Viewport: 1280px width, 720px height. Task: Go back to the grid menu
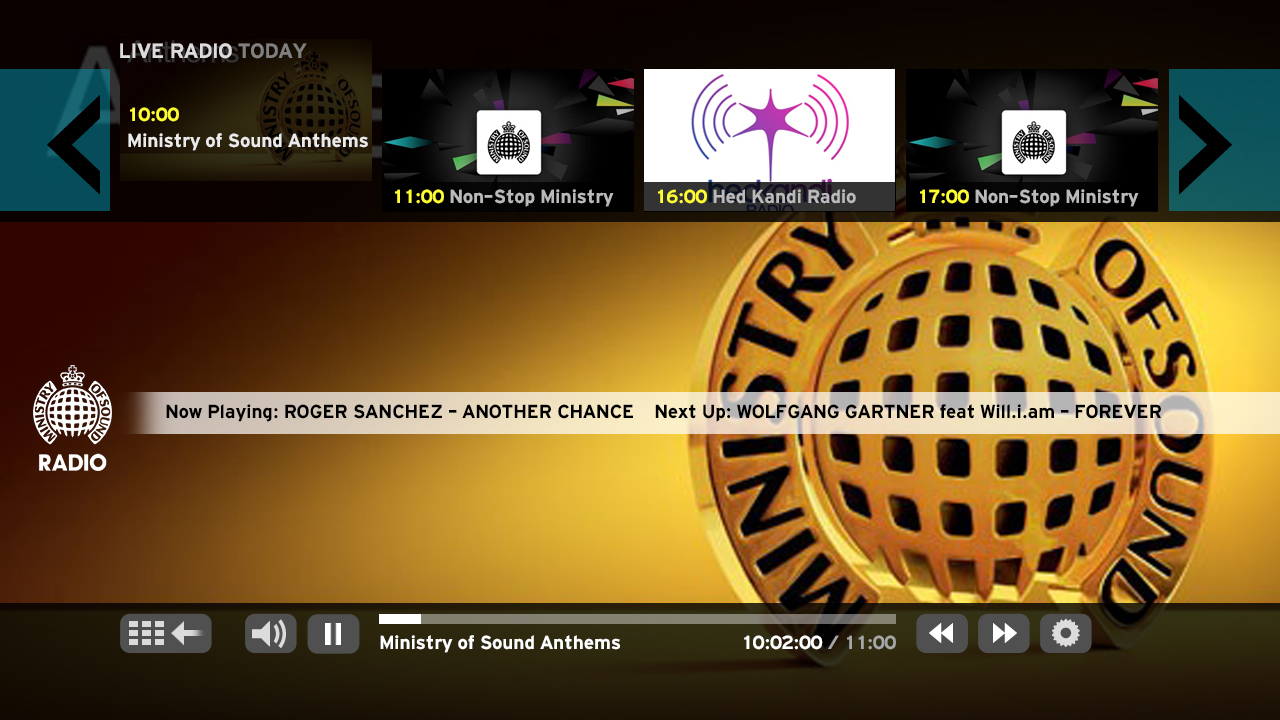[166, 633]
